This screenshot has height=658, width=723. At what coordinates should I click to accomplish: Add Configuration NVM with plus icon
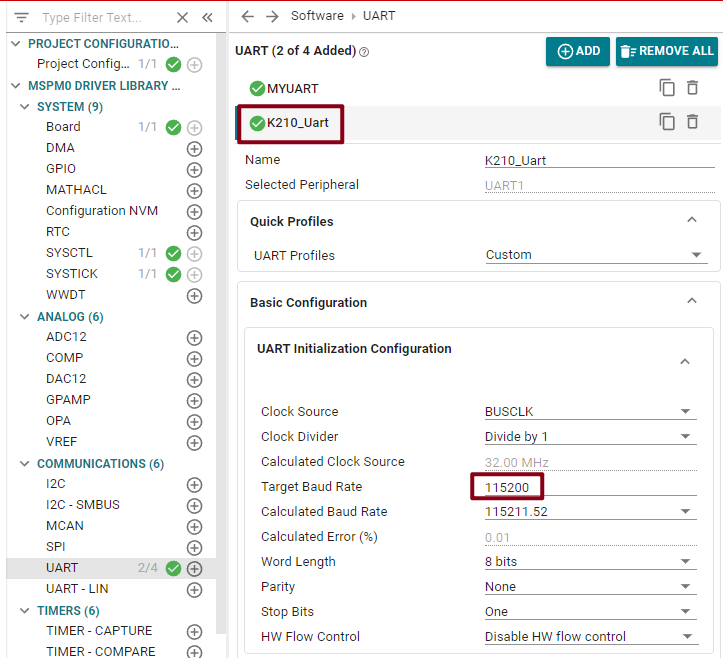(x=194, y=212)
